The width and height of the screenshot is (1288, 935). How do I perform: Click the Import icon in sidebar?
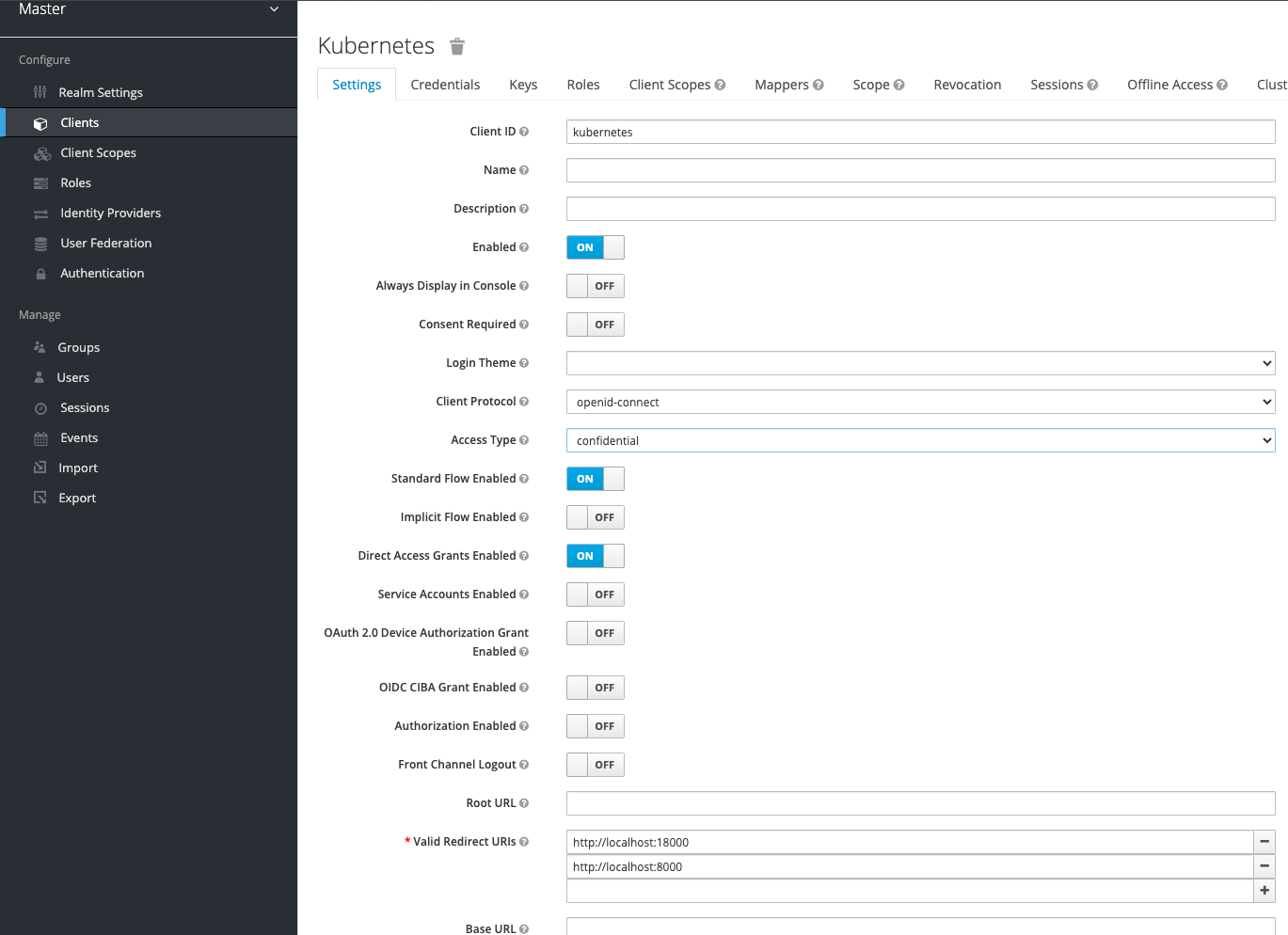40,467
